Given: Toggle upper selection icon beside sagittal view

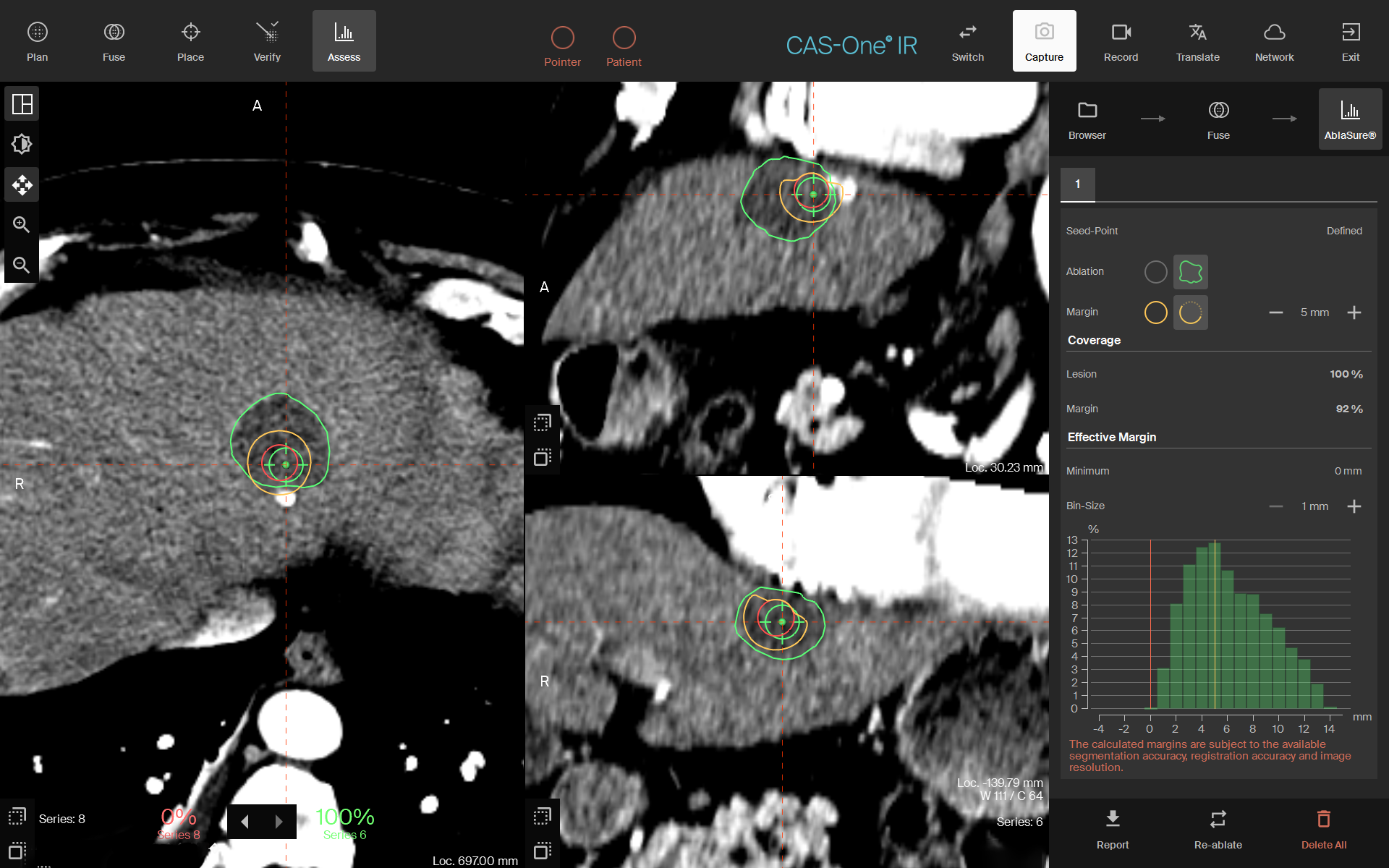Looking at the screenshot, I should coord(543,422).
